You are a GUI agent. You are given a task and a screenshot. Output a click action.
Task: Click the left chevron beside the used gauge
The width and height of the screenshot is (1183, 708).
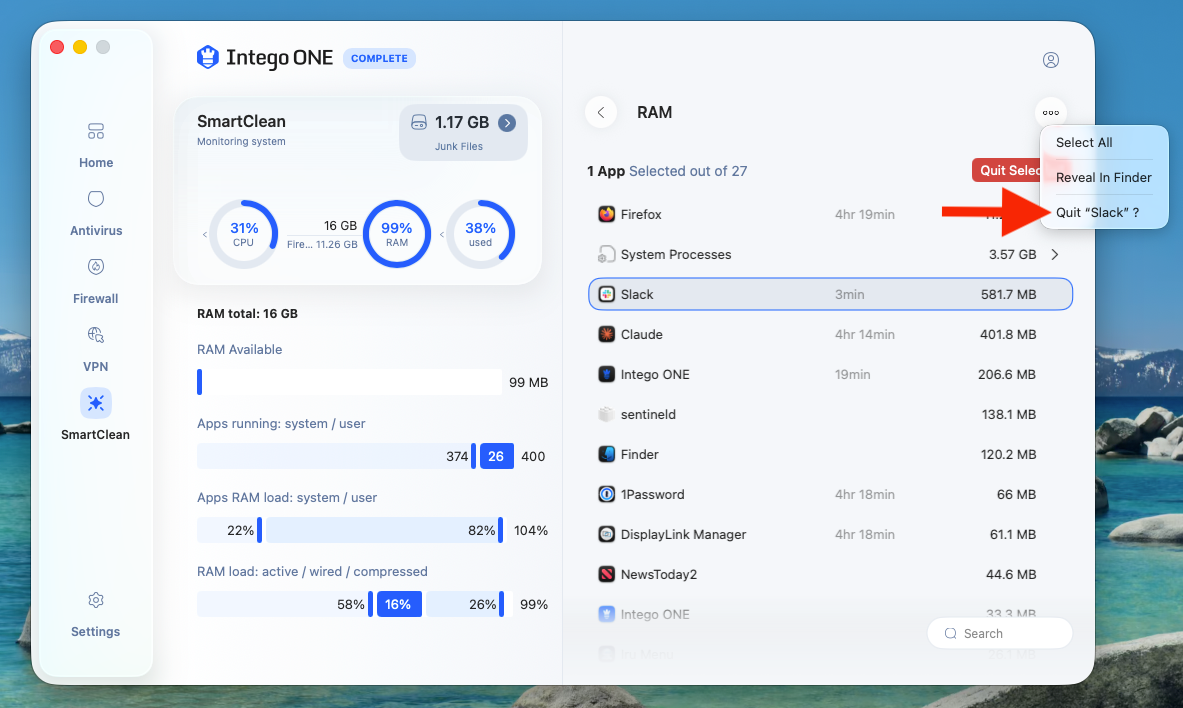tap(441, 235)
